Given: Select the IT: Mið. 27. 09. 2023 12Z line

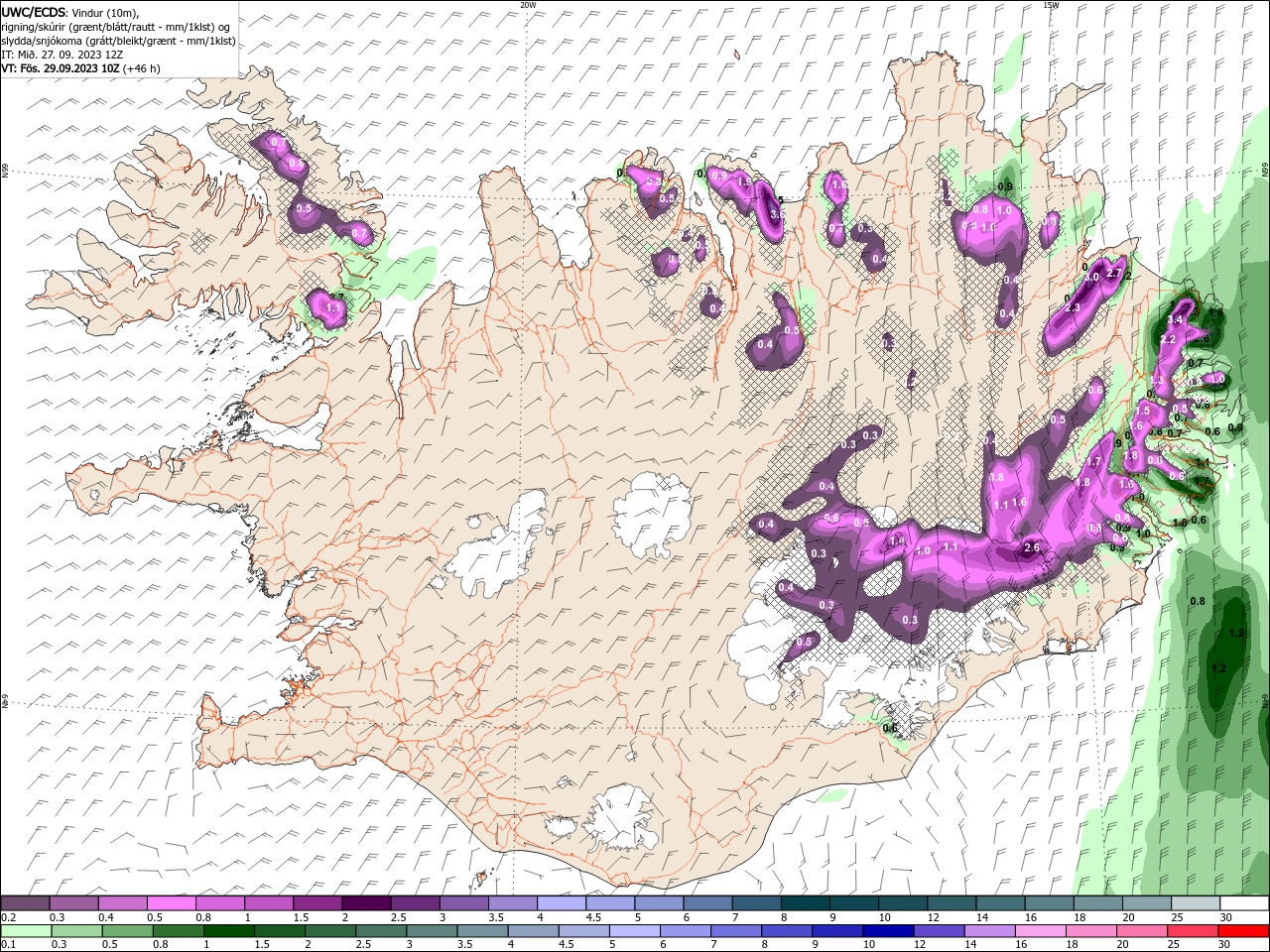Looking at the screenshot, I should [62, 55].
